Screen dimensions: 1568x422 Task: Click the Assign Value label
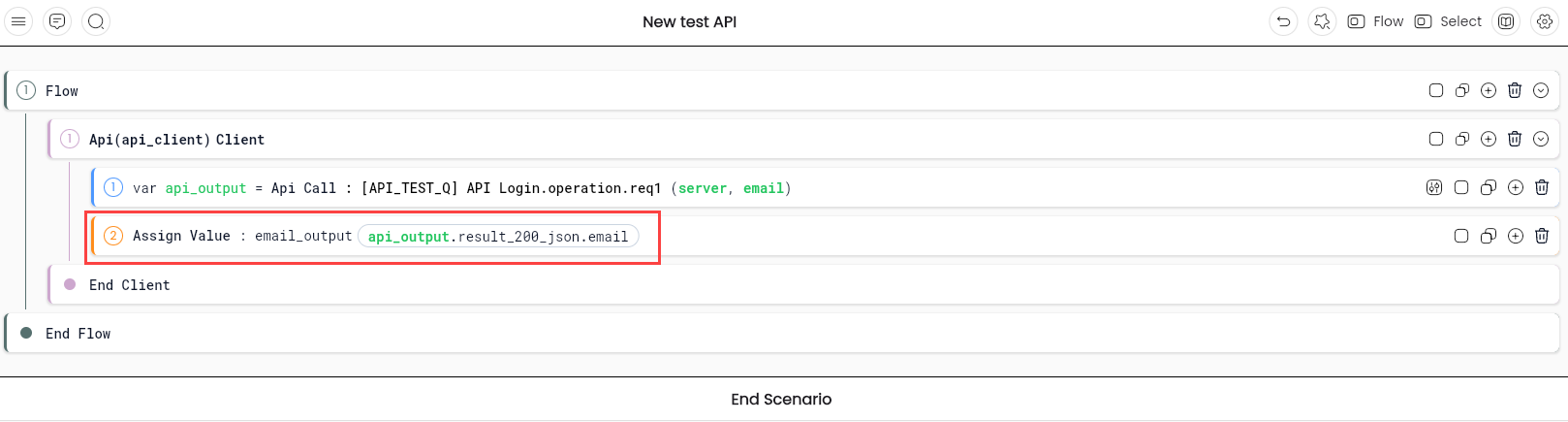[x=181, y=236]
